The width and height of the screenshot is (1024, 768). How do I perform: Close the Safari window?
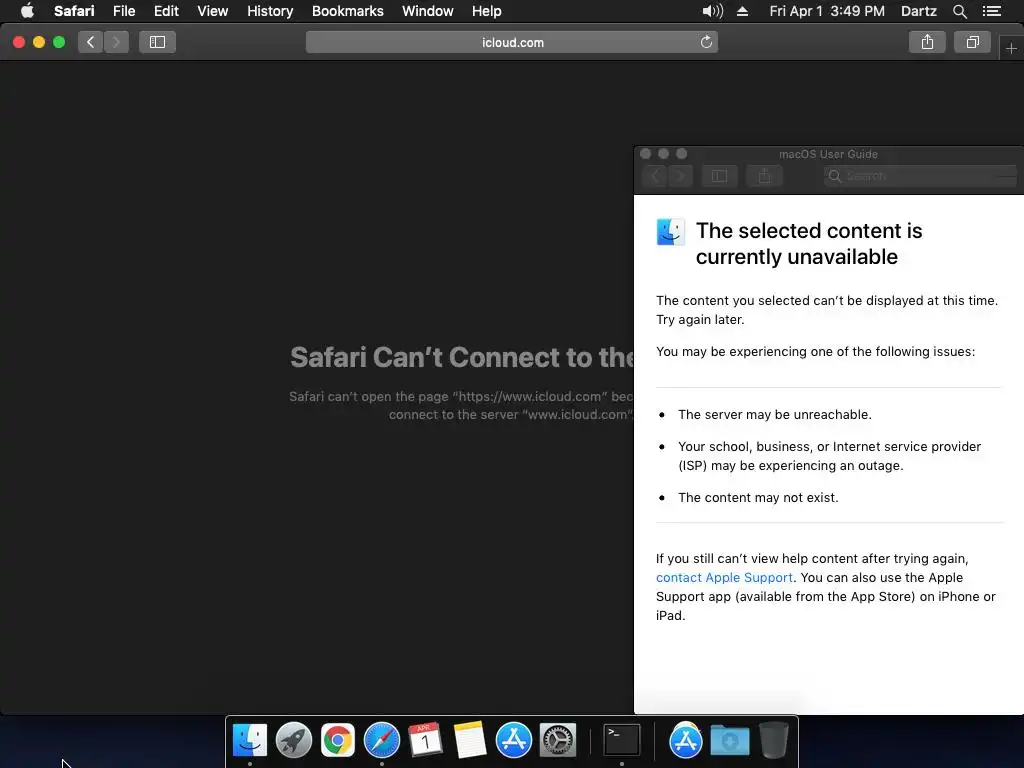click(x=19, y=42)
